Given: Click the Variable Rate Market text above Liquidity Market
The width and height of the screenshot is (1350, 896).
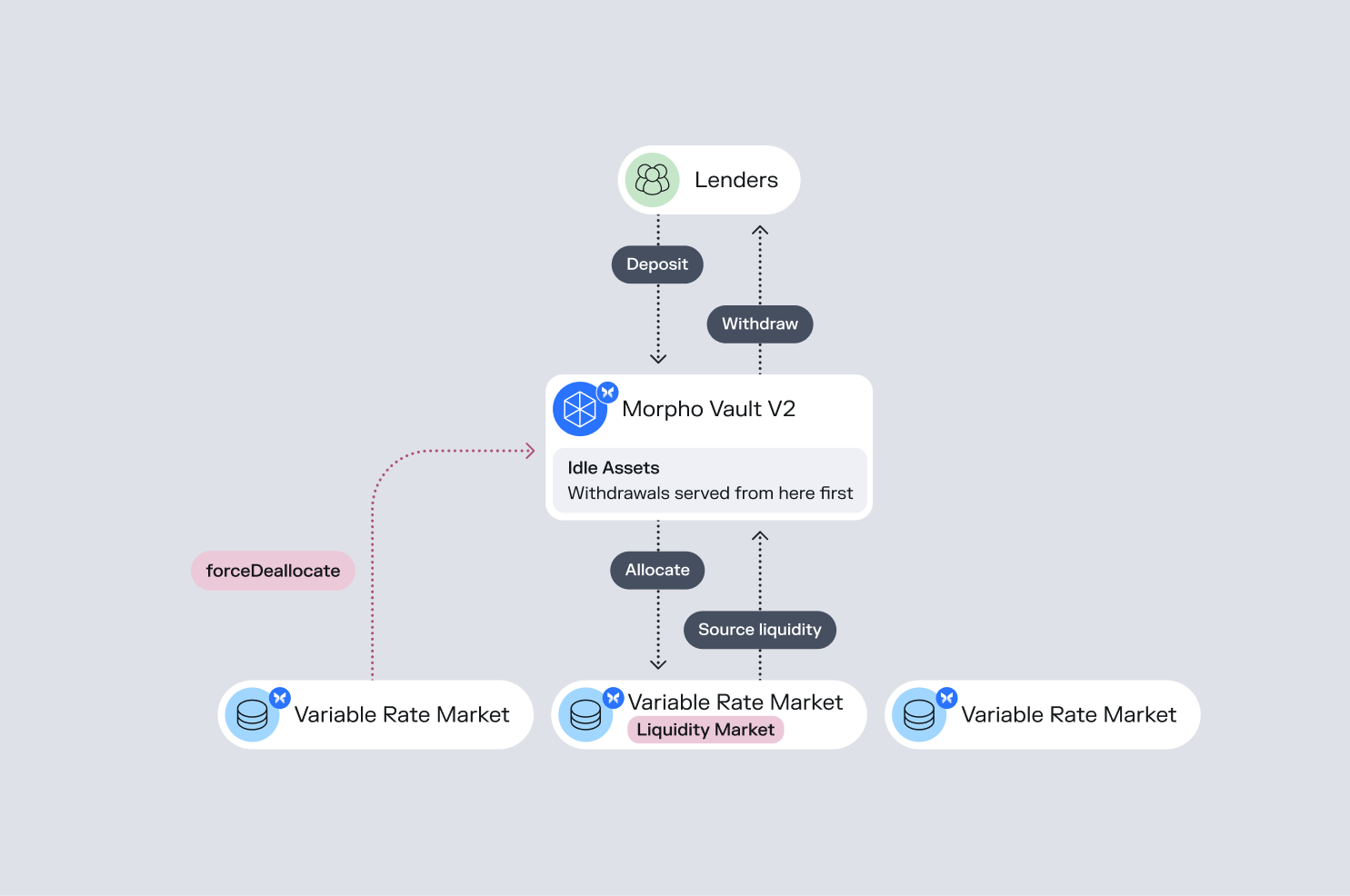Looking at the screenshot, I should pyautogui.click(x=735, y=702).
